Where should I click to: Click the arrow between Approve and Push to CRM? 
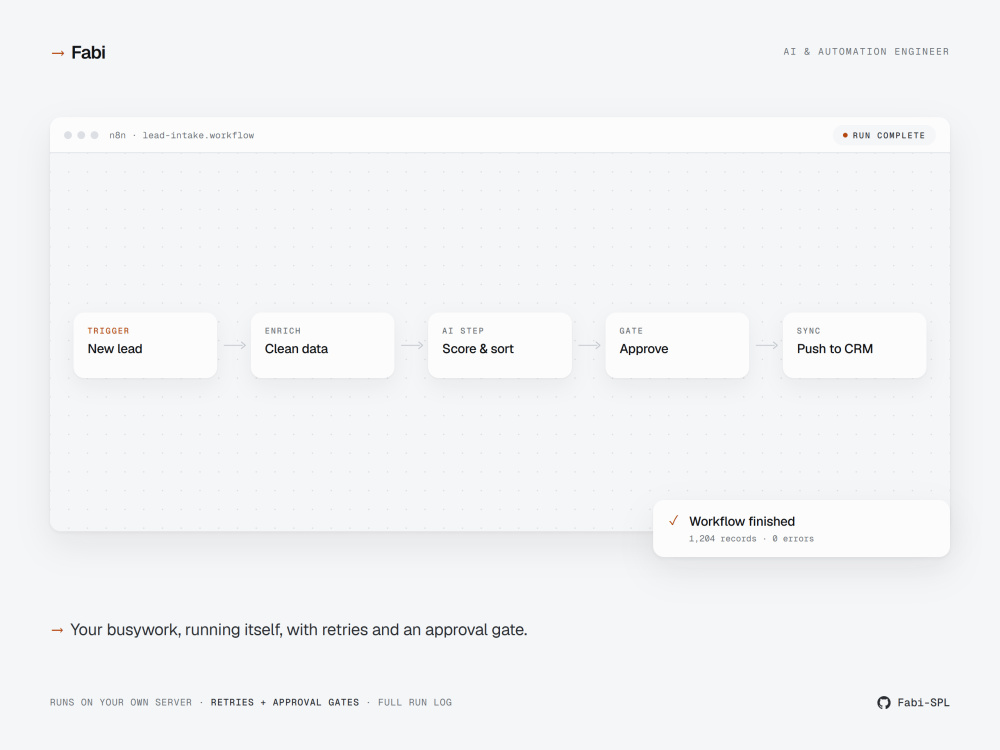click(767, 345)
